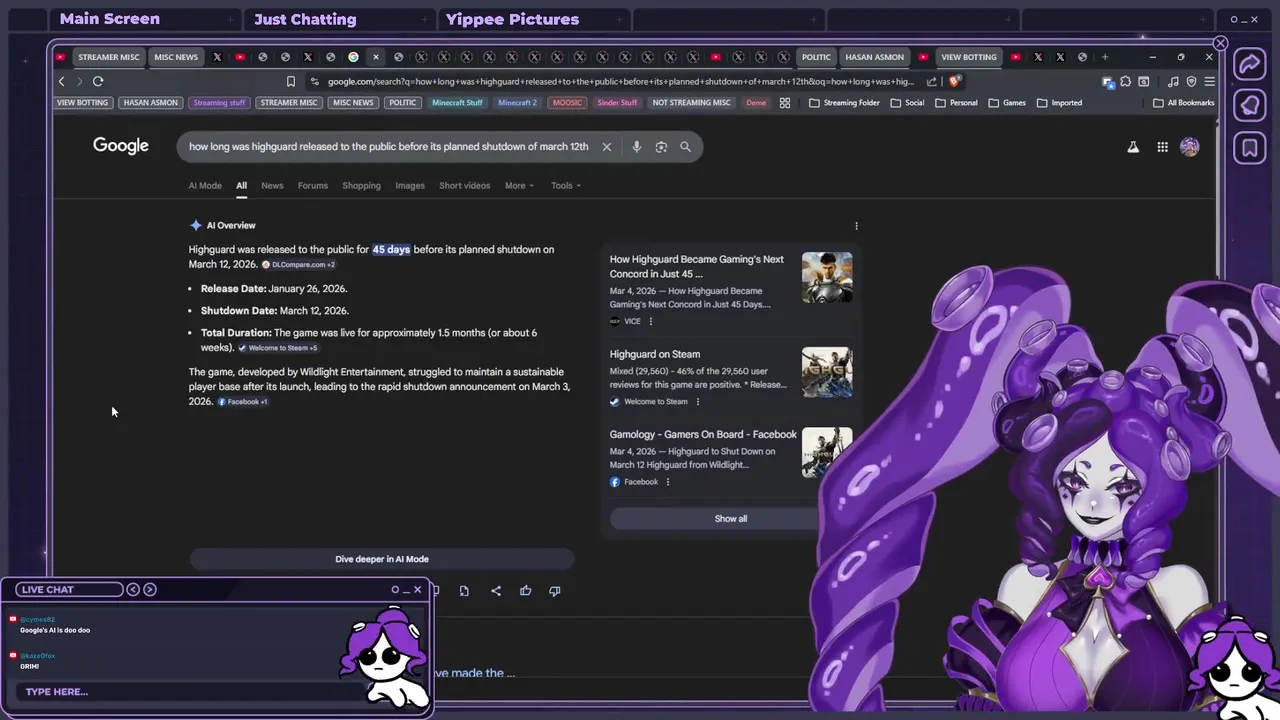Open search by image camera icon
Image resolution: width=1280 pixels, height=720 pixels.
[x=661, y=147]
